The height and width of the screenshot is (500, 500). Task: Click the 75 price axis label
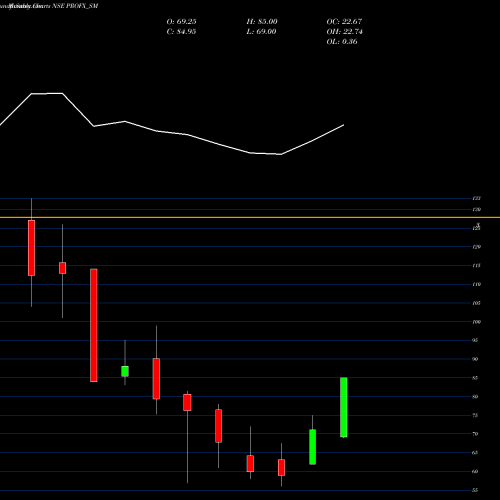(x=475, y=415)
